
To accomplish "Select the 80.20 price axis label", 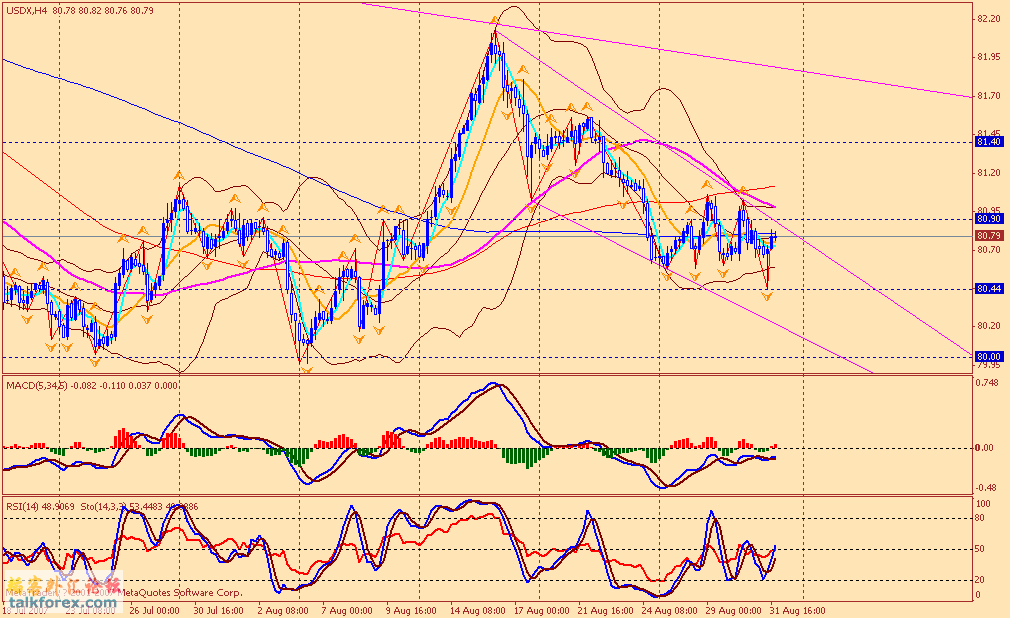I will coord(989,326).
